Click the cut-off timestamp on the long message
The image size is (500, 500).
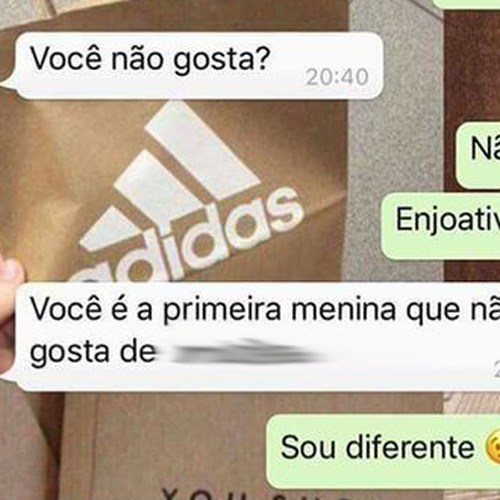[x=497, y=369]
